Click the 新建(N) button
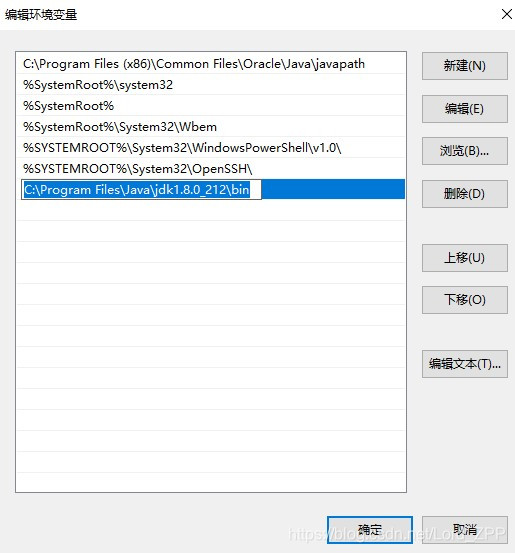The height and width of the screenshot is (553, 515). tap(465, 66)
